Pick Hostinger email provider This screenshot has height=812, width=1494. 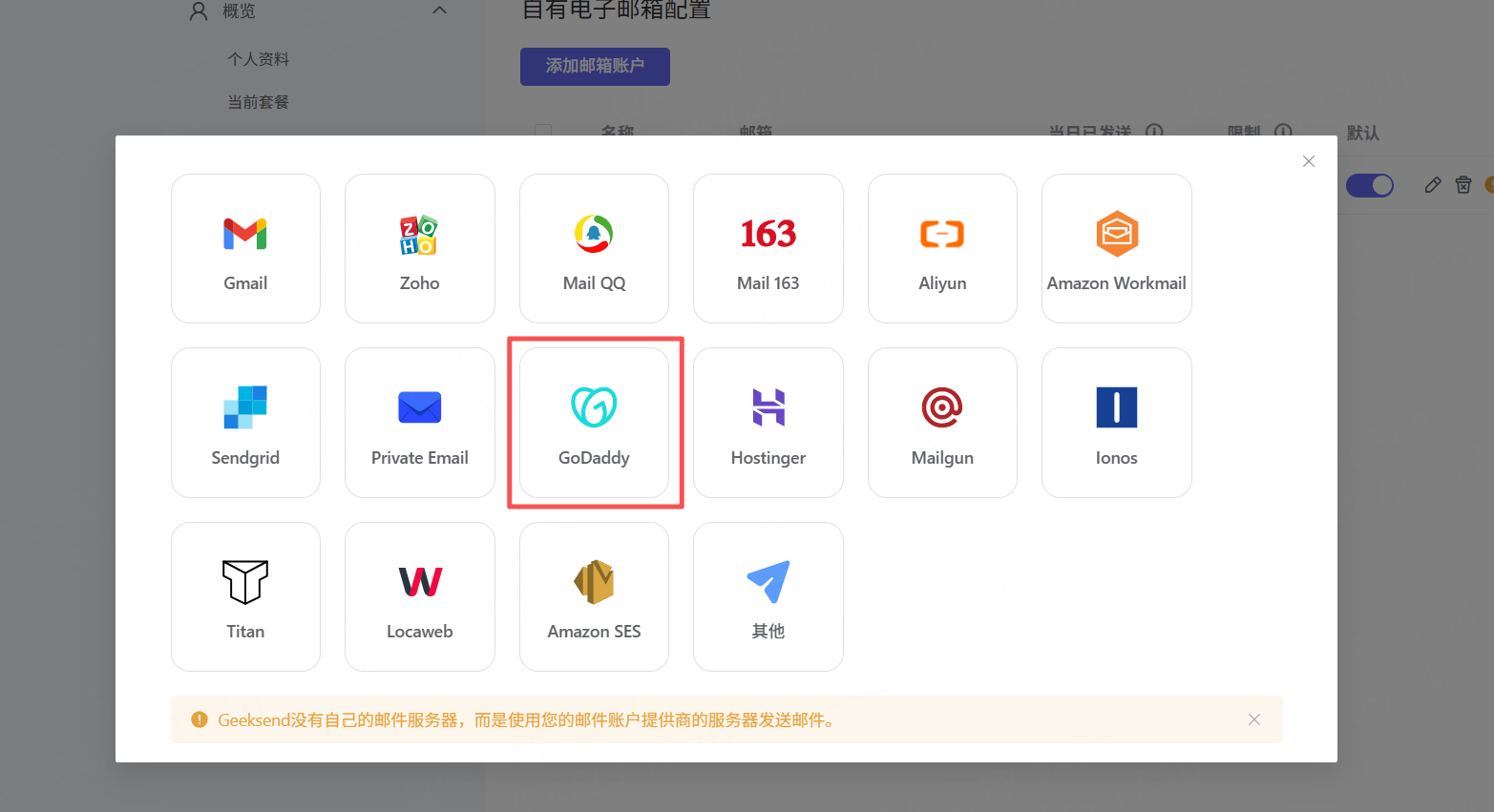pos(768,422)
